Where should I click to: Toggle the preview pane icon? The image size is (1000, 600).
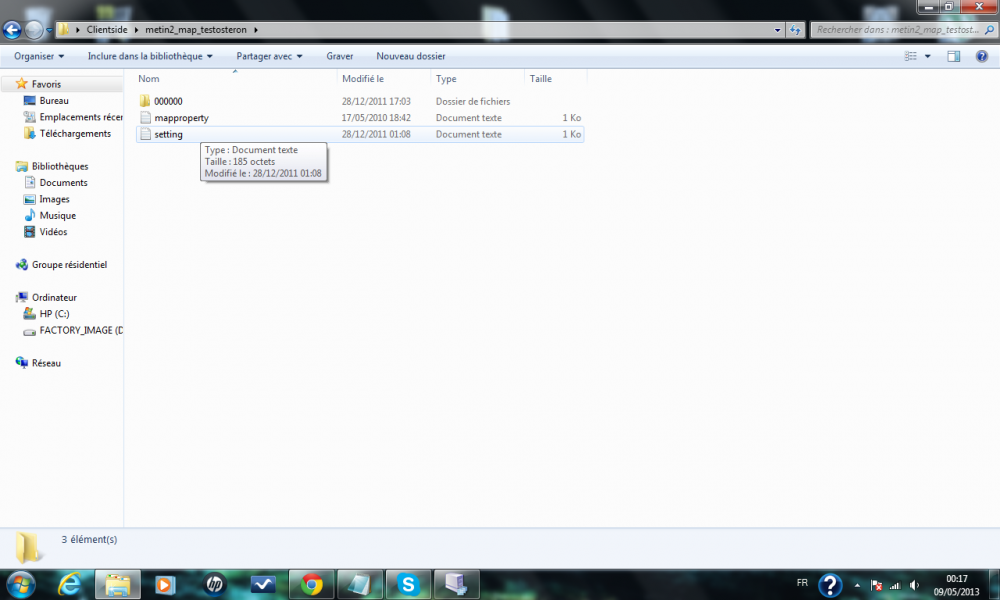pos(953,56)
